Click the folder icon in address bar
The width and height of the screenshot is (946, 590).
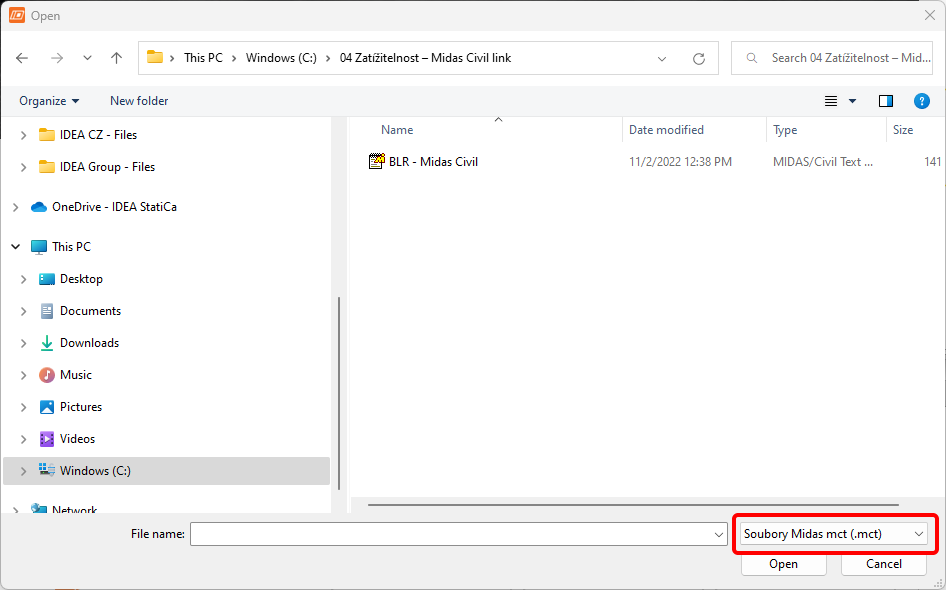[x=155, y=57]
